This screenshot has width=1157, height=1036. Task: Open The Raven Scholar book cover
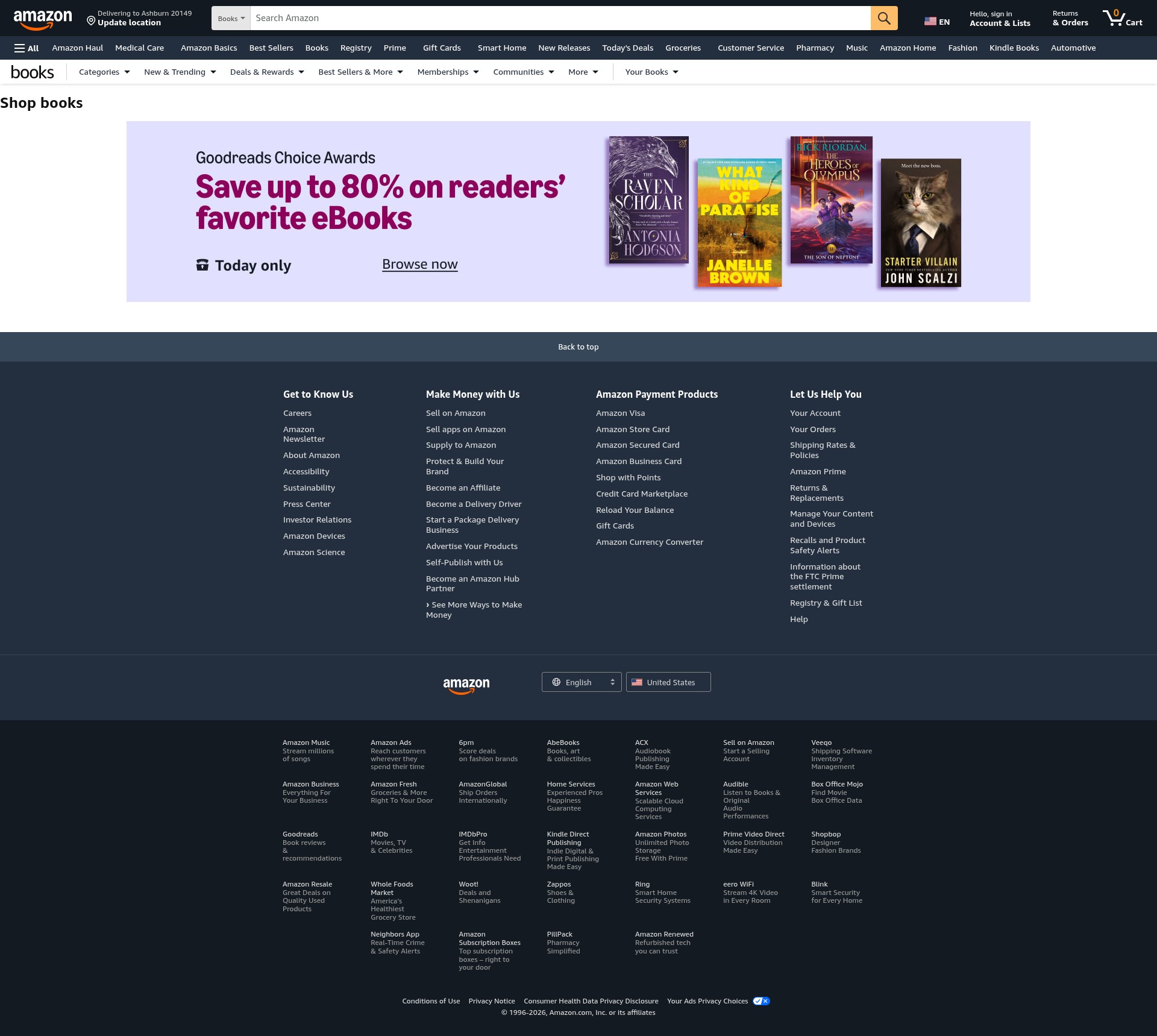point(648,199)
